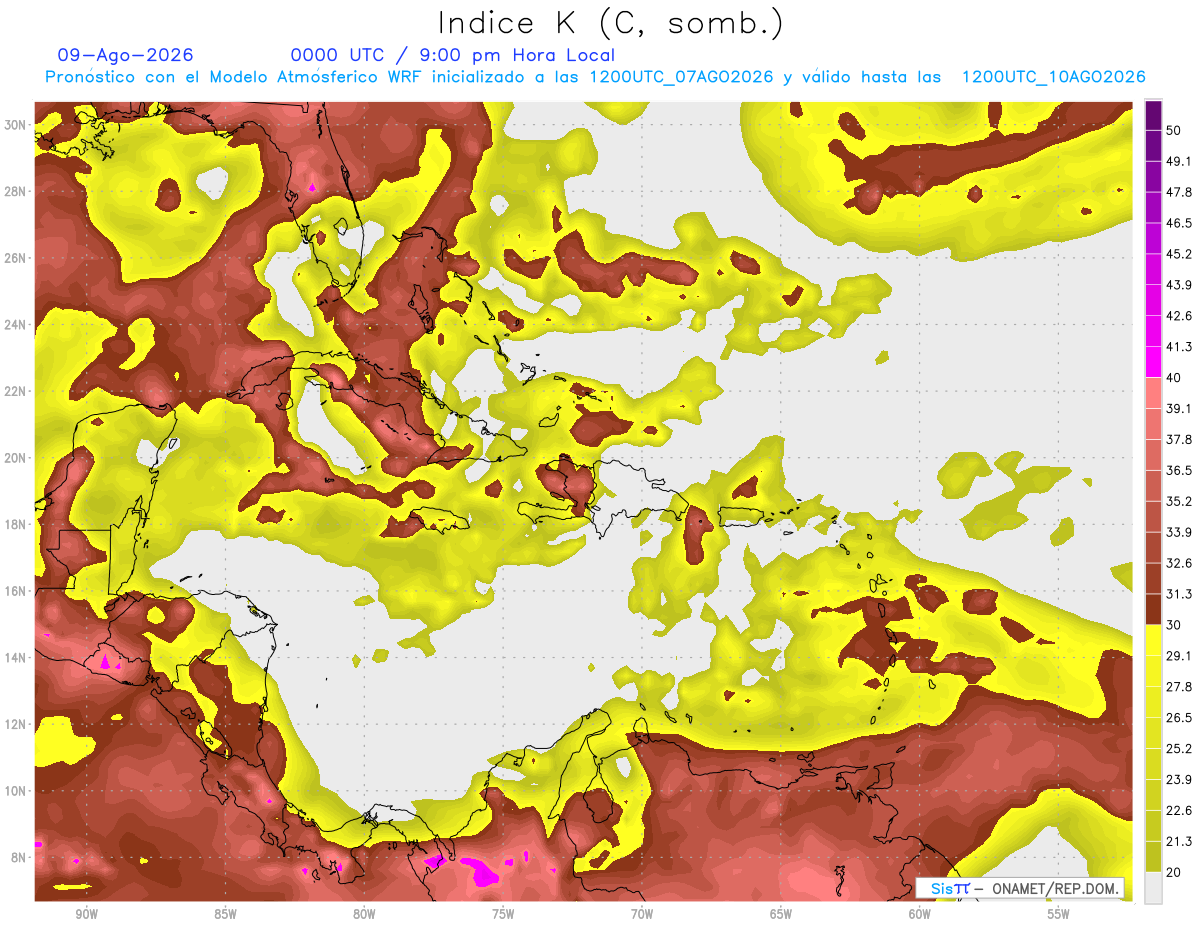
Task: Click the '24N' latitude label
Action: tap(16, 325)
